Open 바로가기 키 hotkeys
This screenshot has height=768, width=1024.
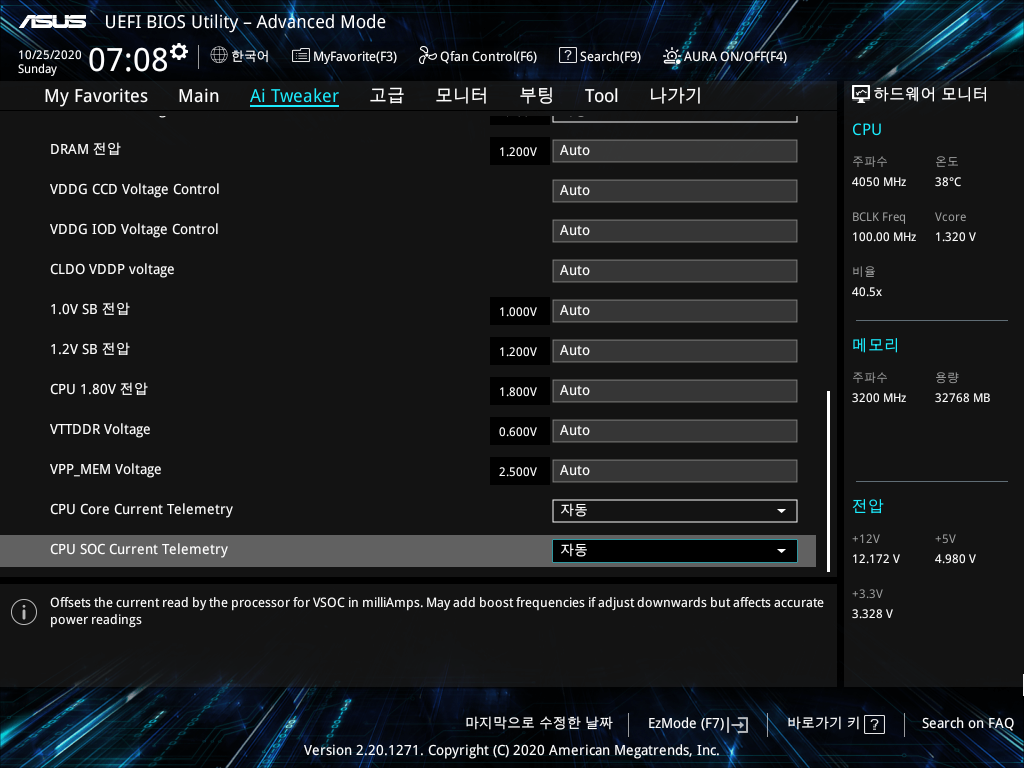click(x=824, y=723)
